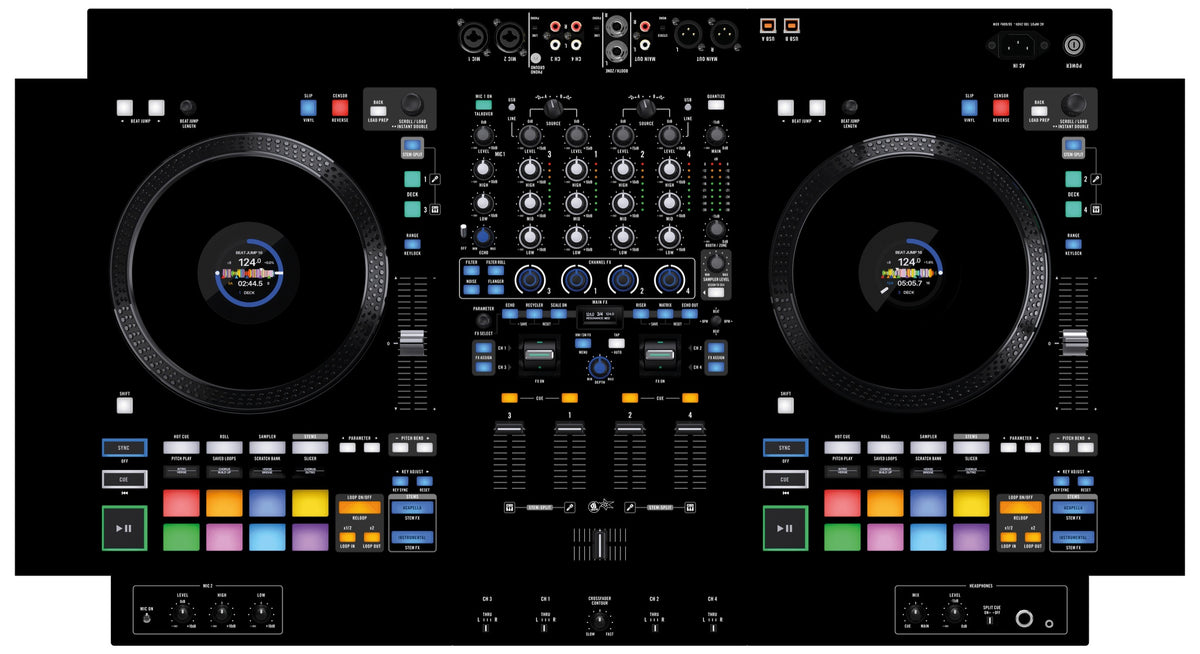Screen dimensions: 1200x654
Task: Switch to SAMPLER pad mode on right deck
Action: coord(928,447)
